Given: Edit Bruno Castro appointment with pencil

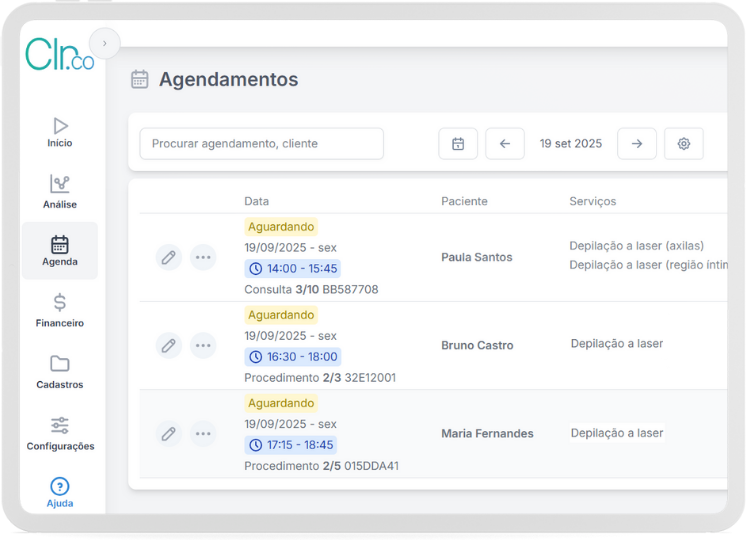Looking at the screenshot, I should click(x=168, y=345).
